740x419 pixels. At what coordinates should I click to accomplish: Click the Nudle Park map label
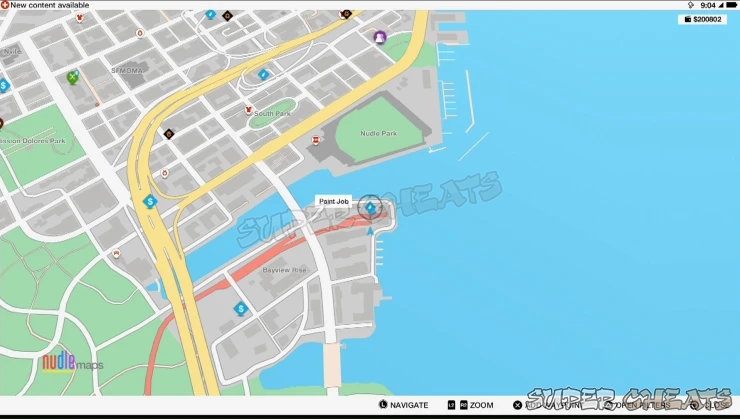click(378, 134)
